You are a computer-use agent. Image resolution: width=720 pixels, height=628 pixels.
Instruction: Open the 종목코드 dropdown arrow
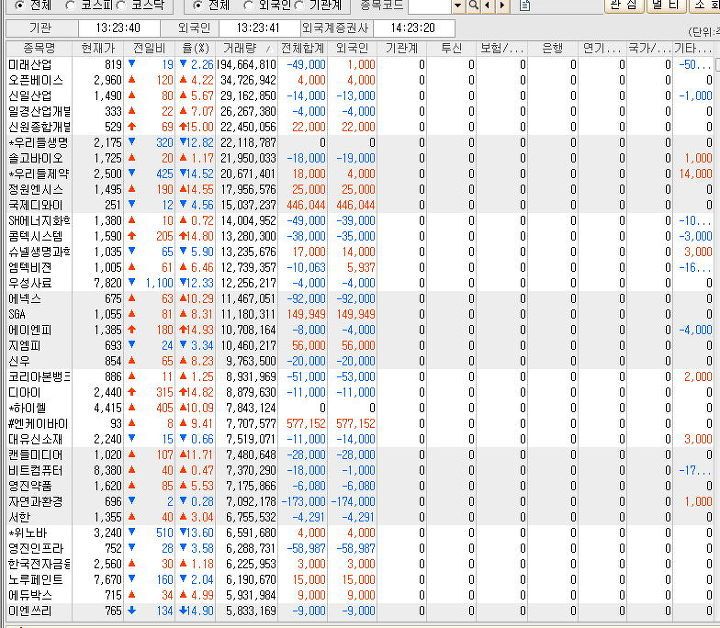458,6
